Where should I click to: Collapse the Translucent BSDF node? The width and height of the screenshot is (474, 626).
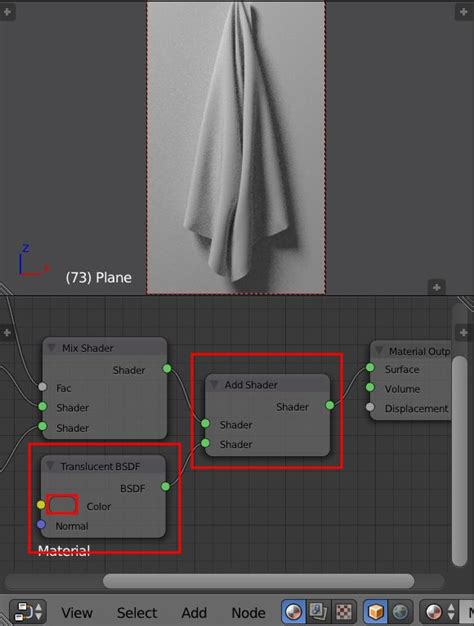[x=50, y=466]
